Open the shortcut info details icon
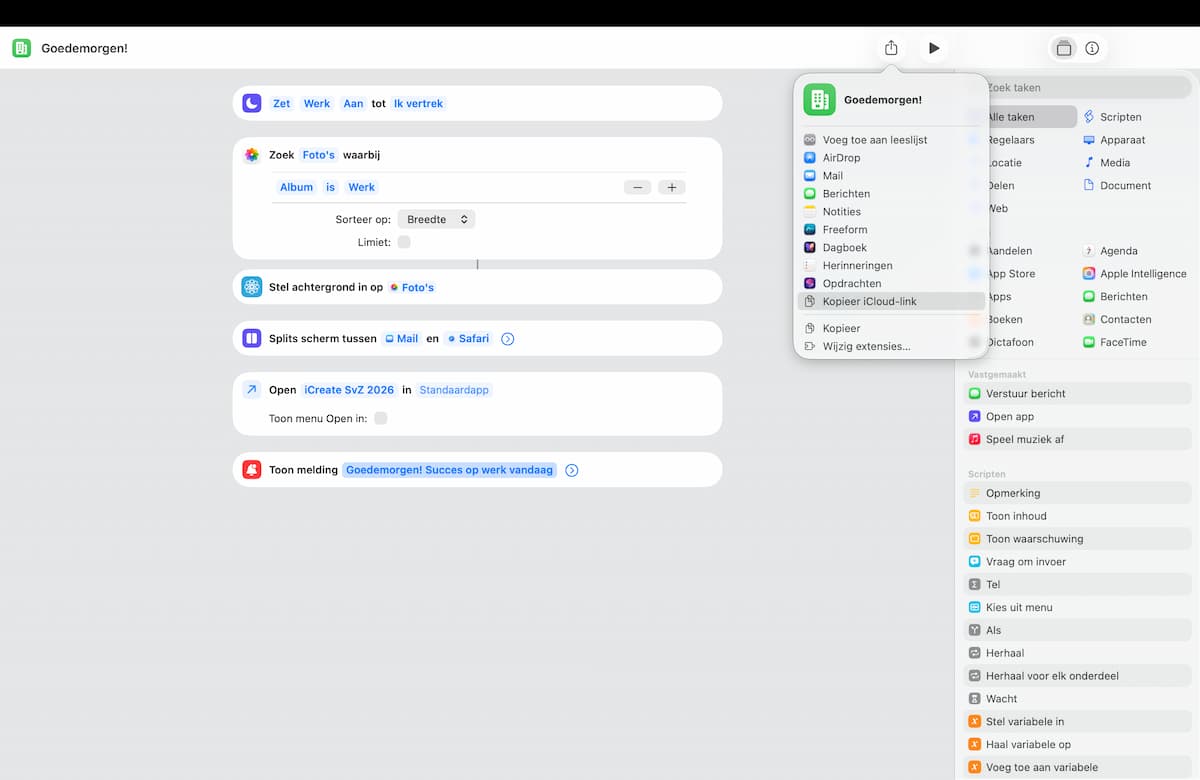The image size is (1200, 780). click(1092, 48)
